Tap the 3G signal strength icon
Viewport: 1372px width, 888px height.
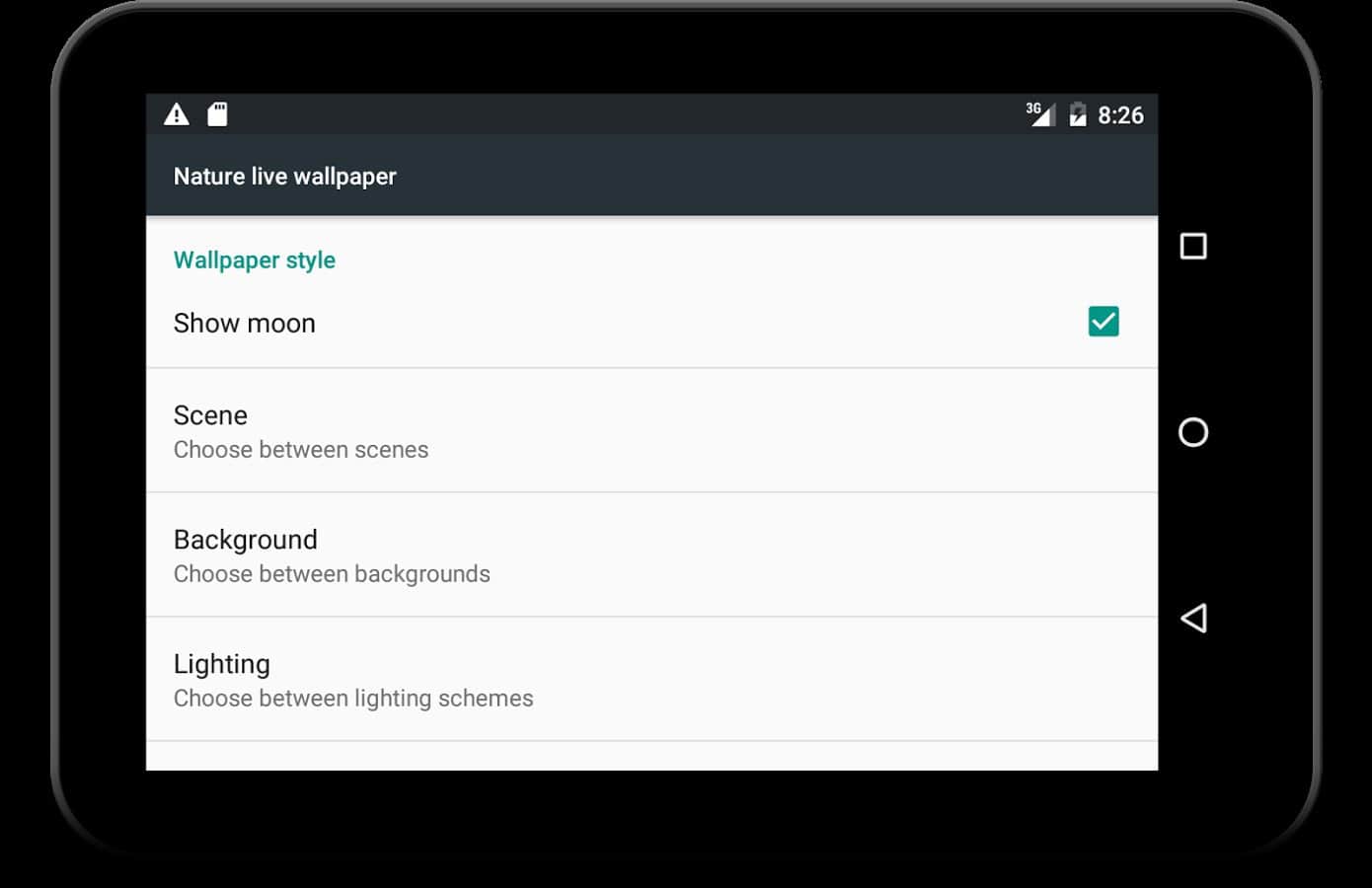pyautogui.click(x=1039, y=114)
